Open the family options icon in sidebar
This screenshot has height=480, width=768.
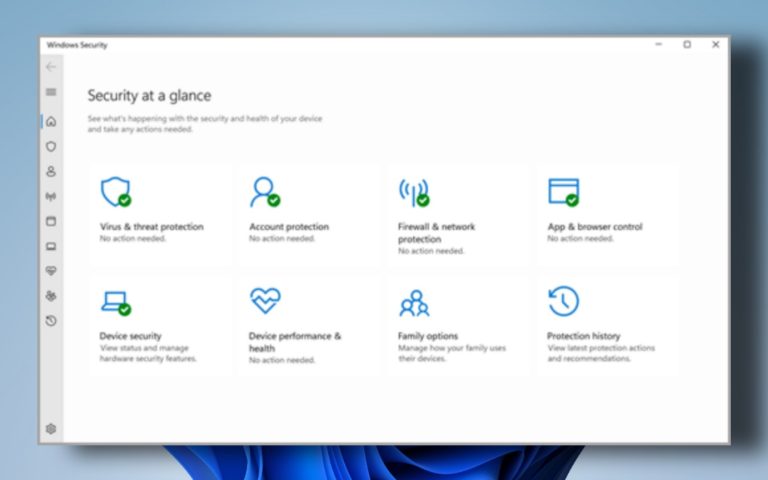coord(51,296)
